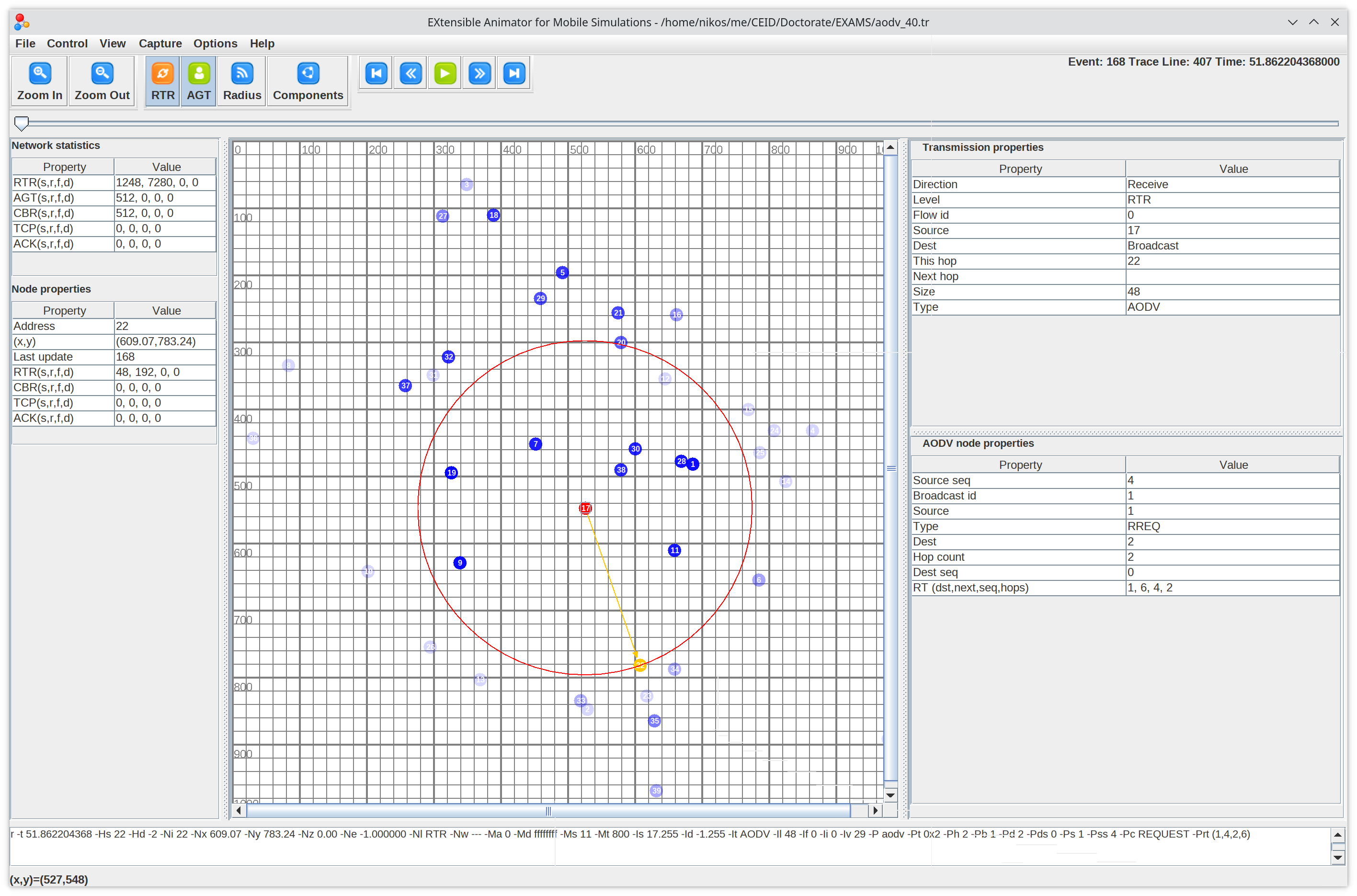Select node 20 on the circle edge
Viewport: 1357px width, 896px height.
[x=621, y=342]
